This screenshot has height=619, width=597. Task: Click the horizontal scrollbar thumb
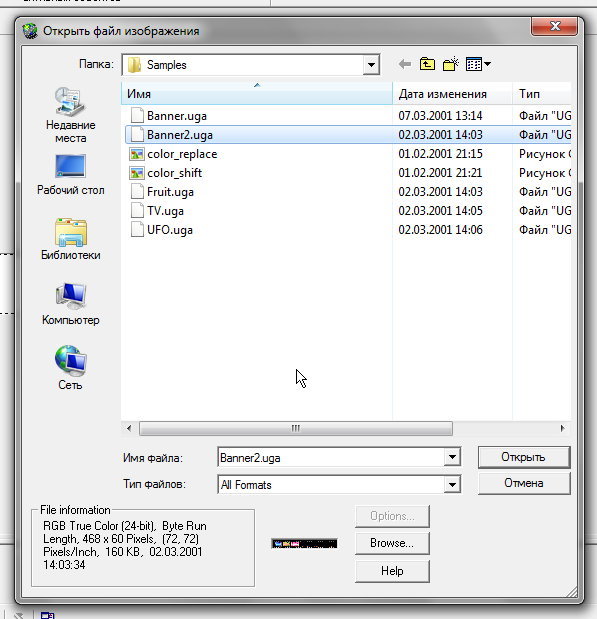coord(296,428)
